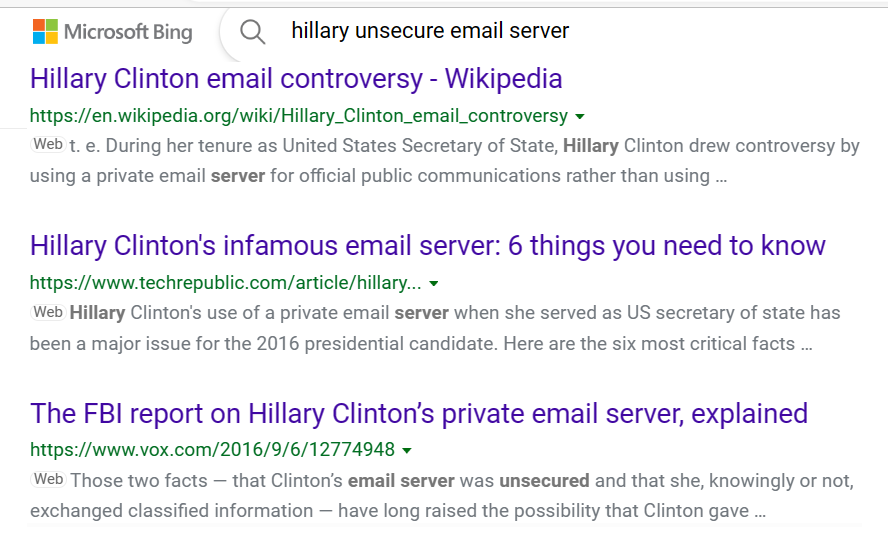Image resolution: width=888 pixels, height=535 pixels.
Task: Click the magnifying glass search icon
Action: 252,32
